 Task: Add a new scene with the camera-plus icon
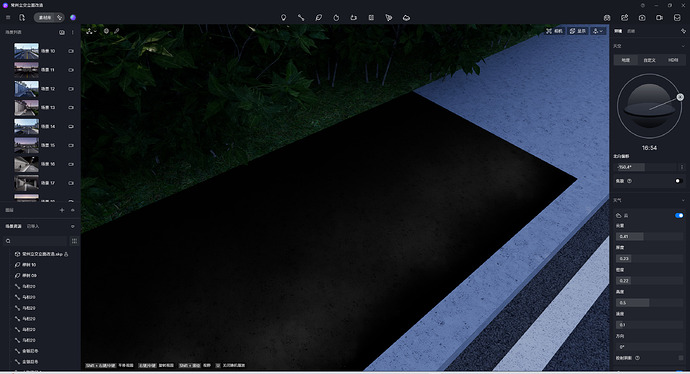[x=62, y=32]
